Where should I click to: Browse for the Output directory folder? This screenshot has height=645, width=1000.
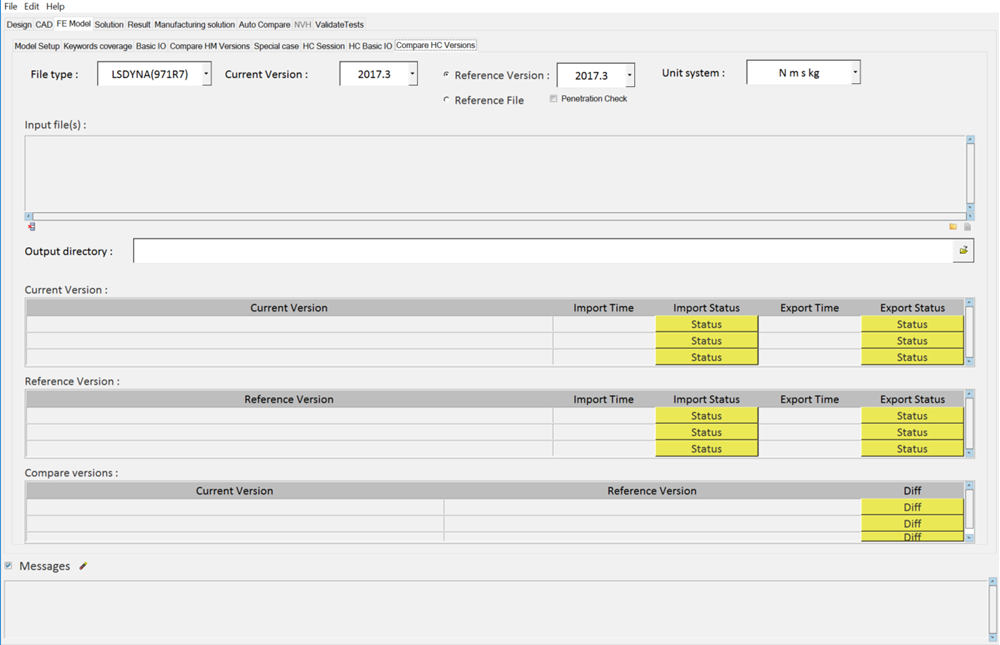(963, 251)
